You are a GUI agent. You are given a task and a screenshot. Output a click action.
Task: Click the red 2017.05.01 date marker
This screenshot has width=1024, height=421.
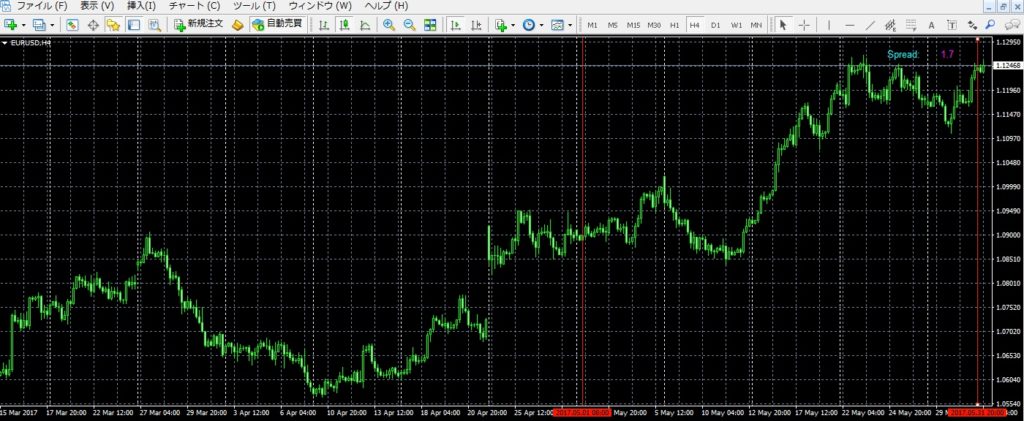(582, 411)
